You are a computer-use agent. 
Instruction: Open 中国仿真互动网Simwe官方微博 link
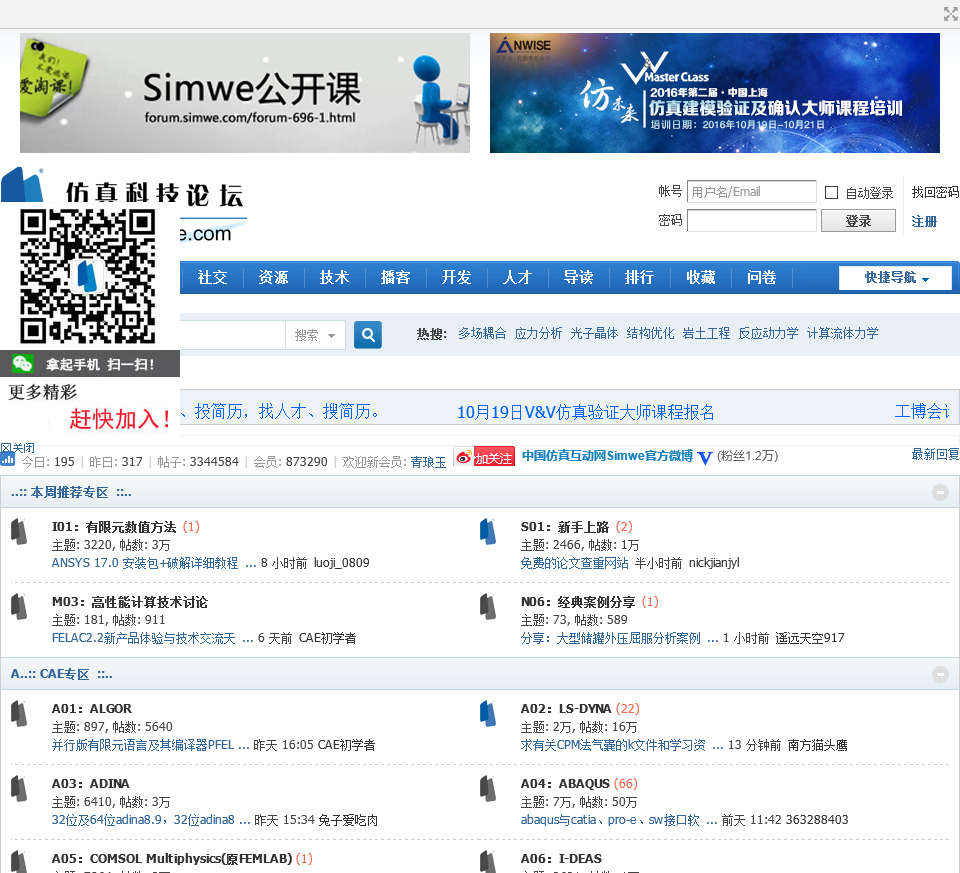pos(607,456)
